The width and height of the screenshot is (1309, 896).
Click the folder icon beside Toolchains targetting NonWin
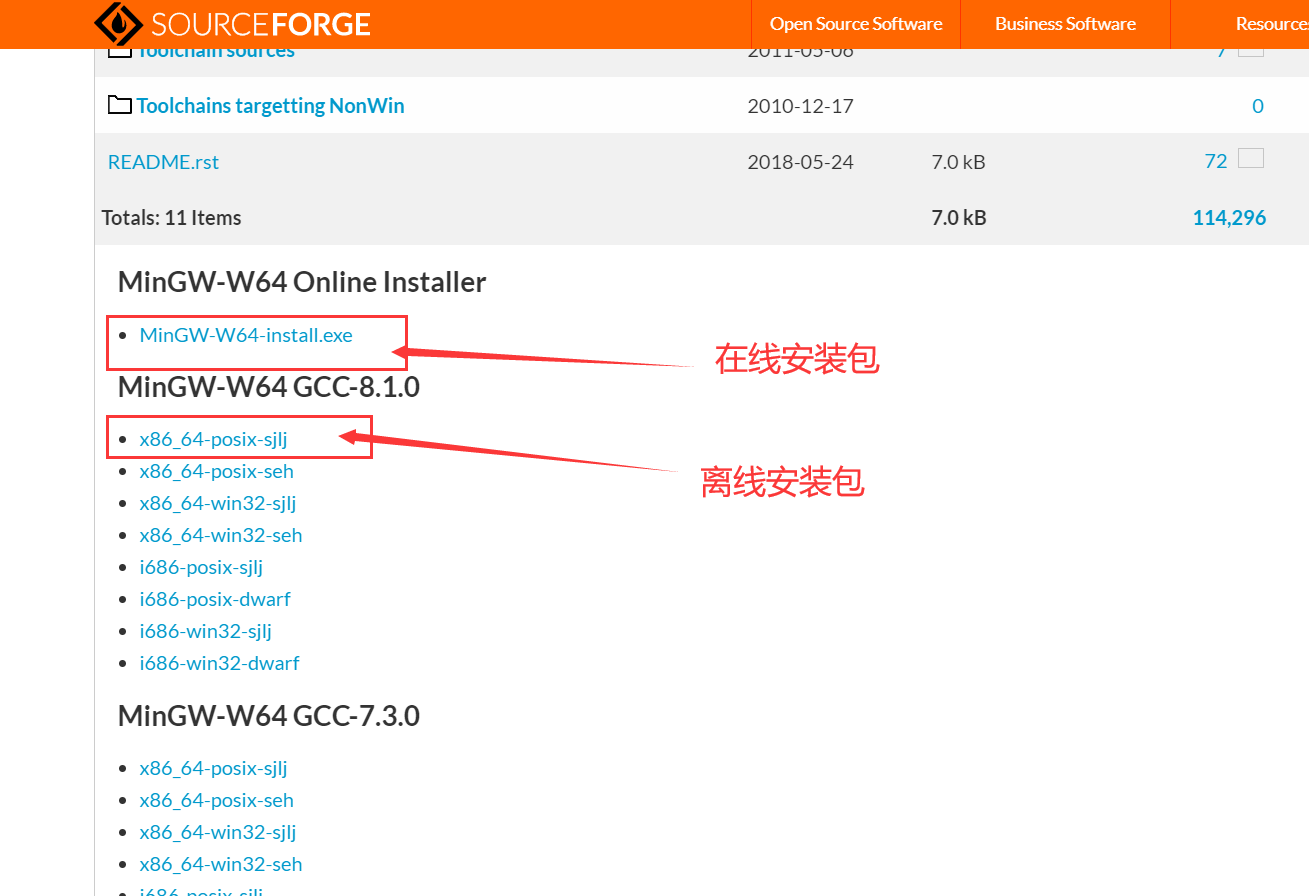[119, 105]
